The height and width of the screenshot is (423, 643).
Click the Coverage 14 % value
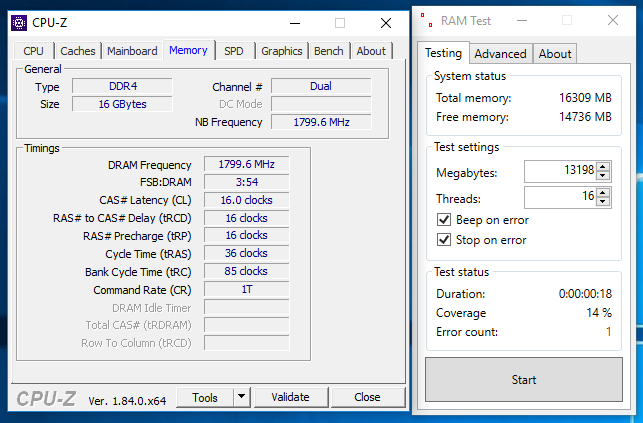(599, 313)
